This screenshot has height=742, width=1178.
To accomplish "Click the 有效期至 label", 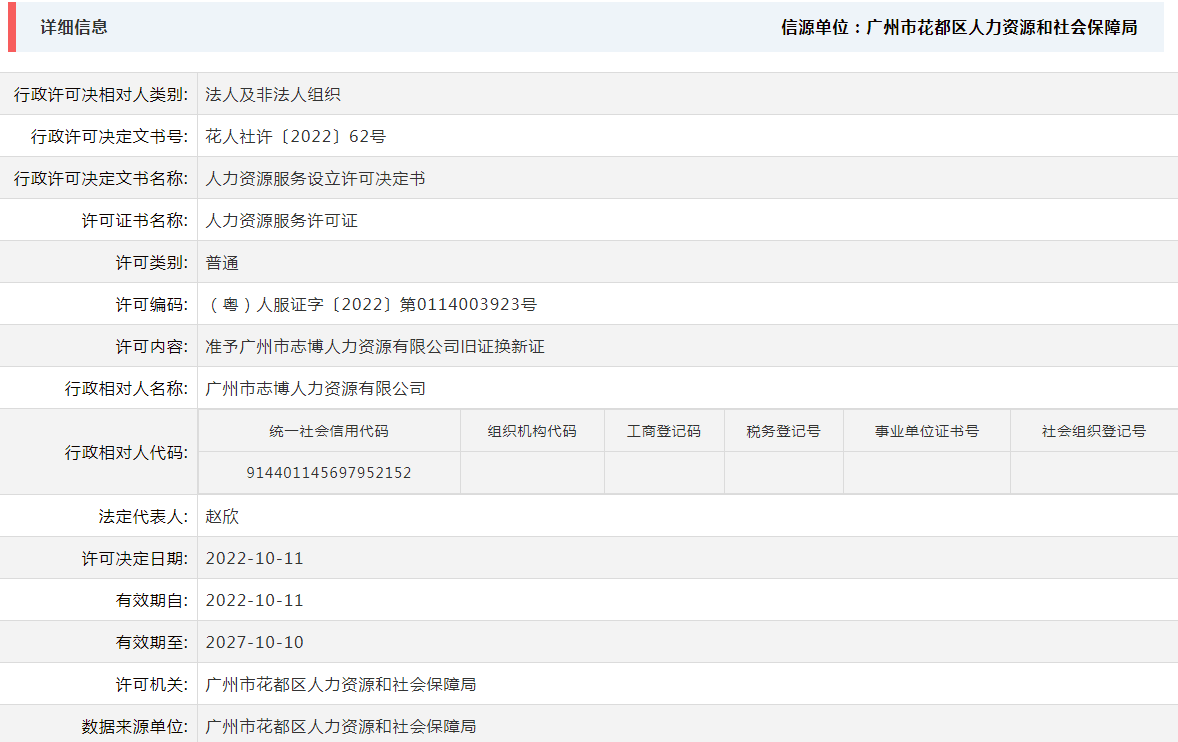I will tap(151, 643).
